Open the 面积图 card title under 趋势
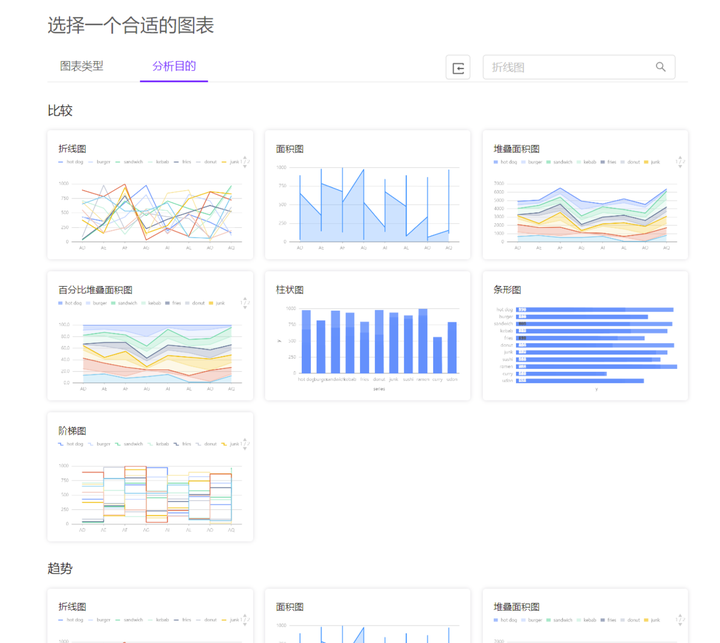This screenshot has height=643, width=720. [290, 607]
